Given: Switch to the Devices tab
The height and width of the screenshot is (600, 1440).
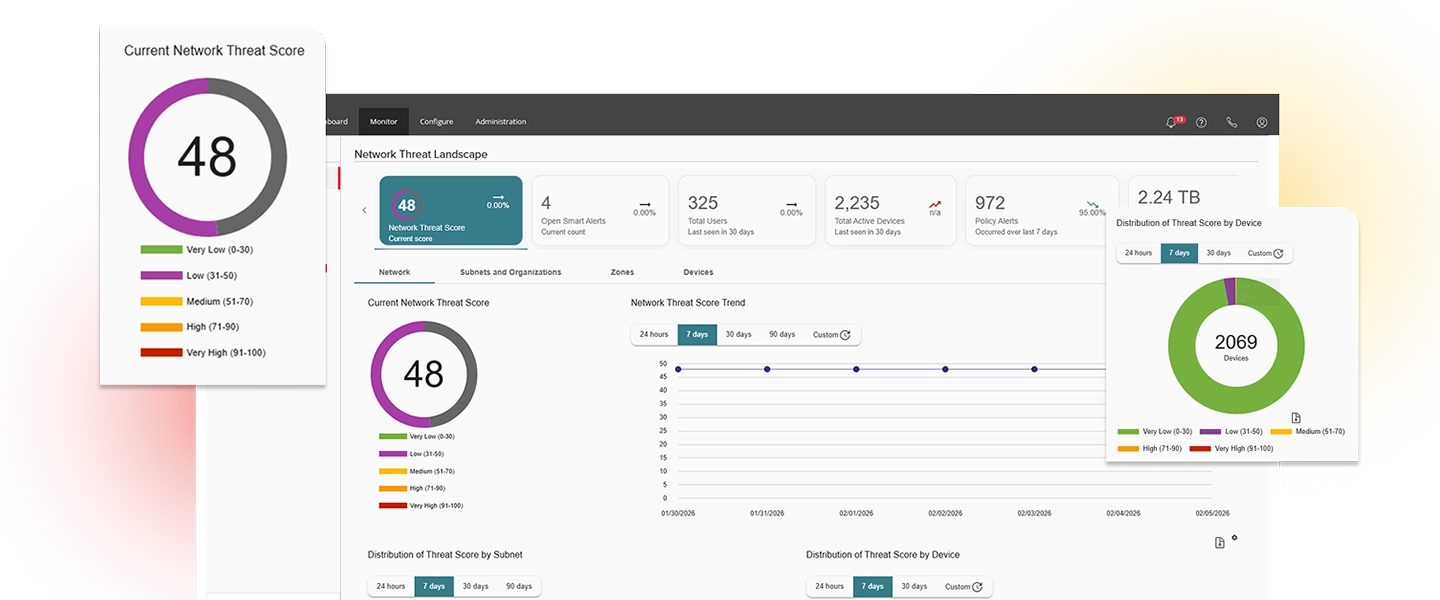Looking at the screenshot, I should coord(698,271).
